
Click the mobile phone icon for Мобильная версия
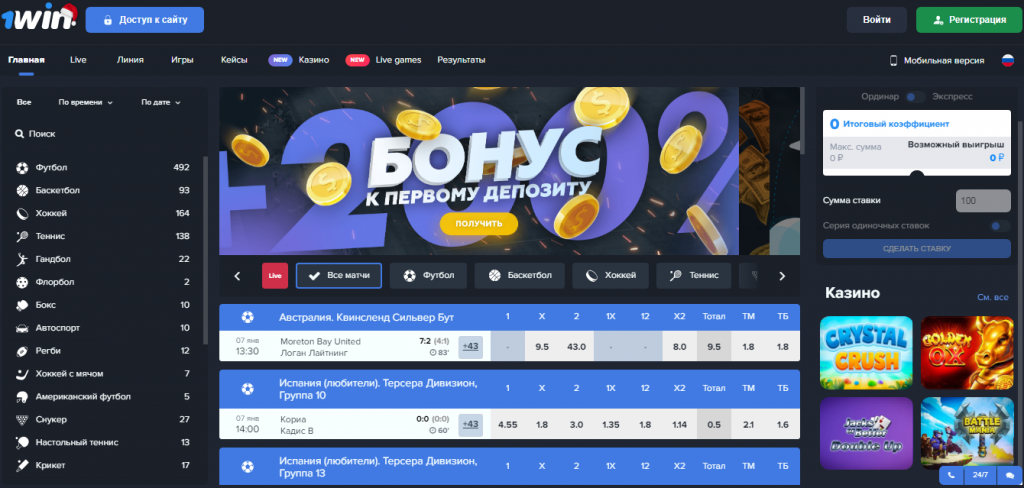pos(893,60)
